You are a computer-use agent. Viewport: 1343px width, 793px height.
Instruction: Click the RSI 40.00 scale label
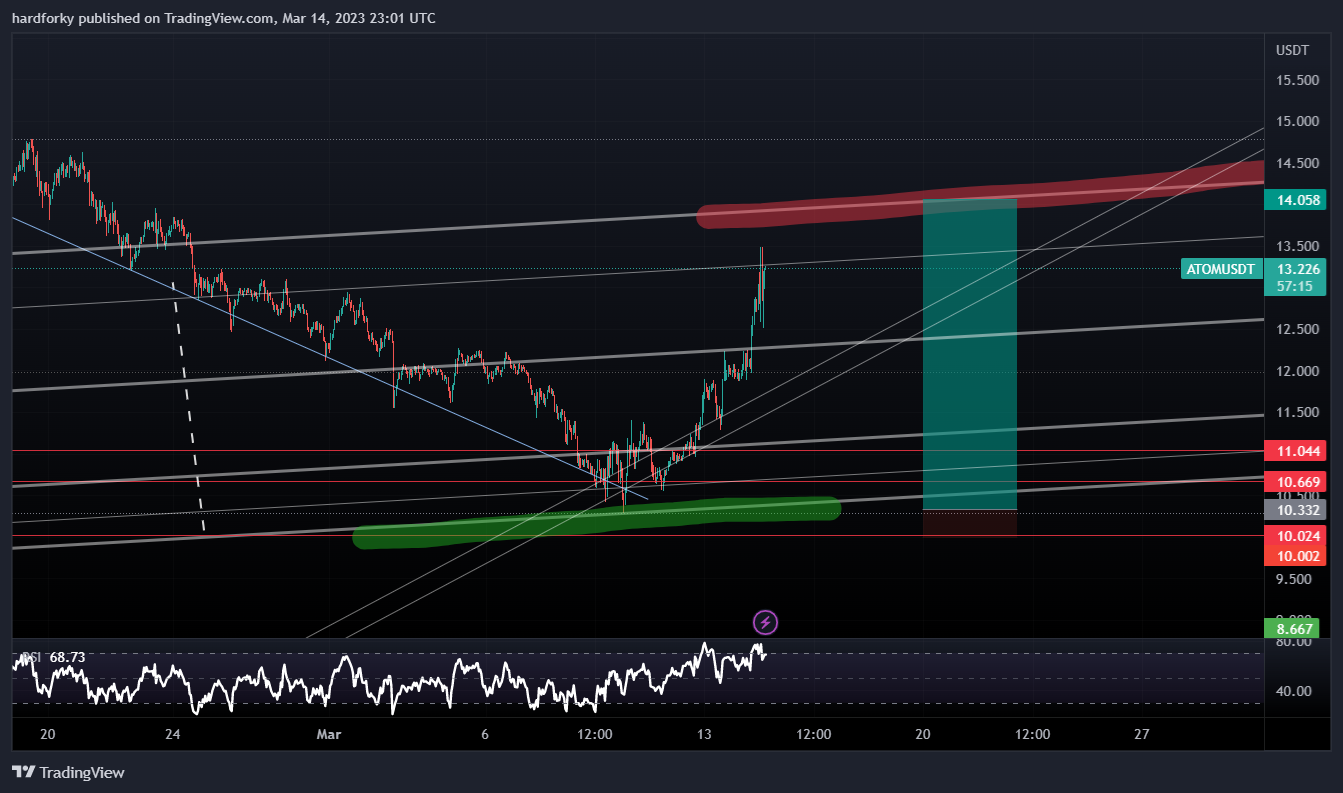pos(1292,691)
